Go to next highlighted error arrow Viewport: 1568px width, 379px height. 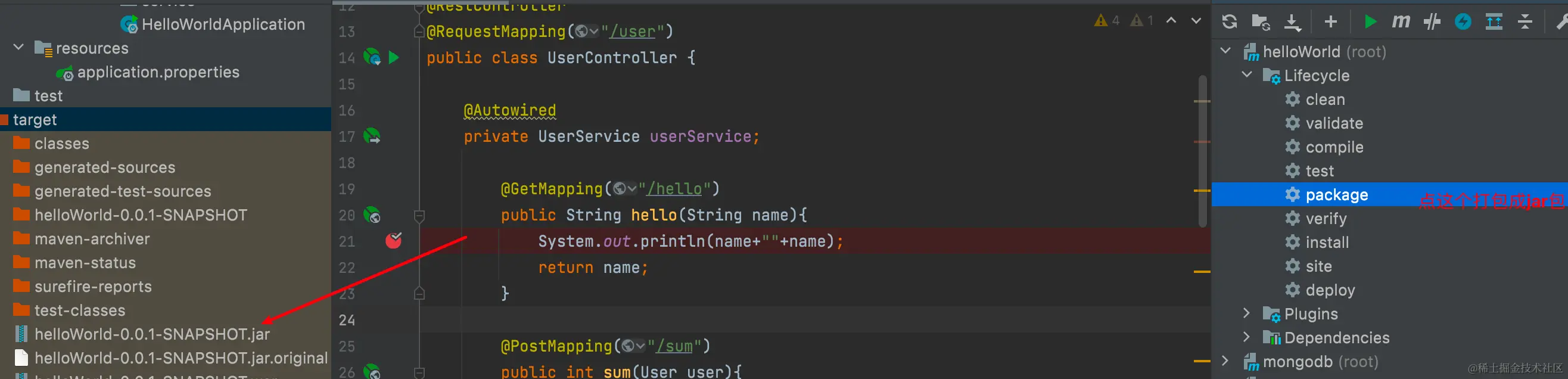pyautogui.click(x=1196, y=20)
